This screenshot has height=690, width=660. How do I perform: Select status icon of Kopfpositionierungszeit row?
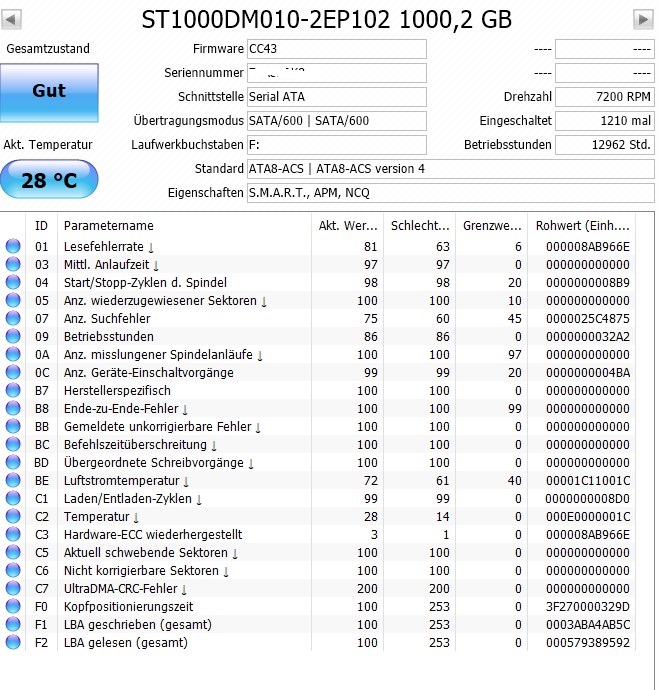coord(13,606)
